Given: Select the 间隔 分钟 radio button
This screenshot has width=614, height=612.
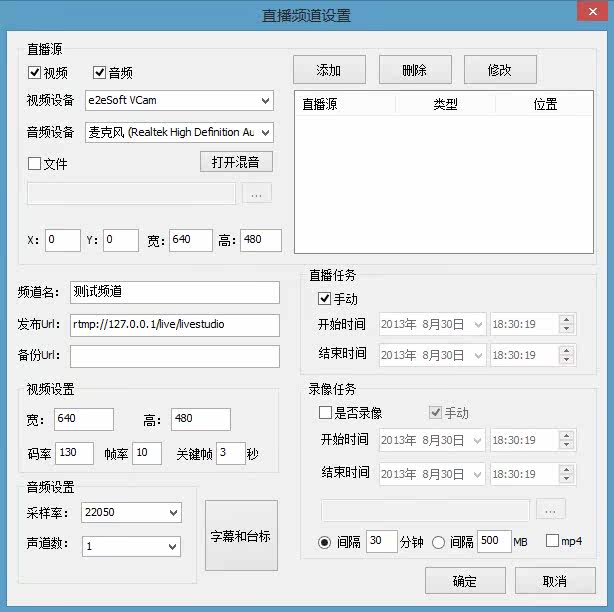Looking at the screenshot, I should coord(325,542).
